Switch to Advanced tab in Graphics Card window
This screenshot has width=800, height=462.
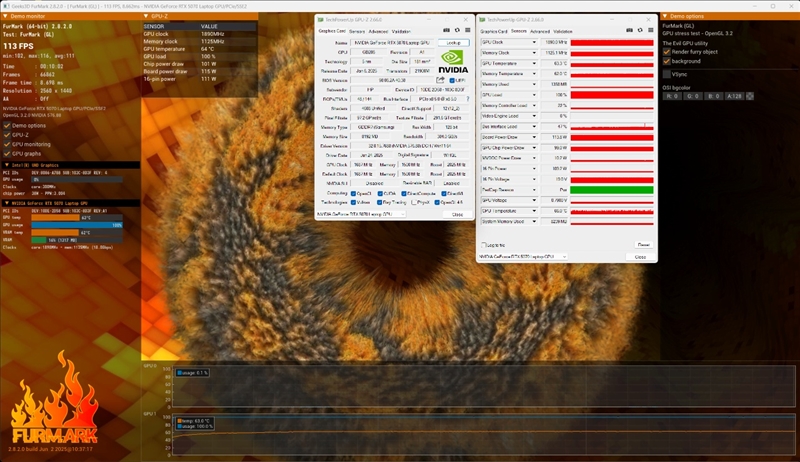click(x=378, y=31)
